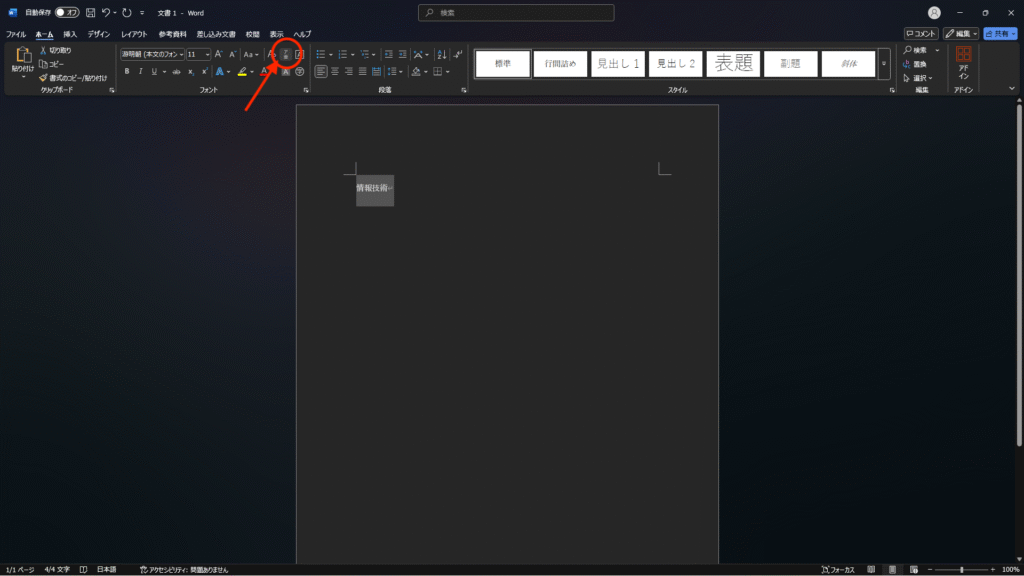
Task: Apply italic formatting
Action: click(x=140, y=72)
